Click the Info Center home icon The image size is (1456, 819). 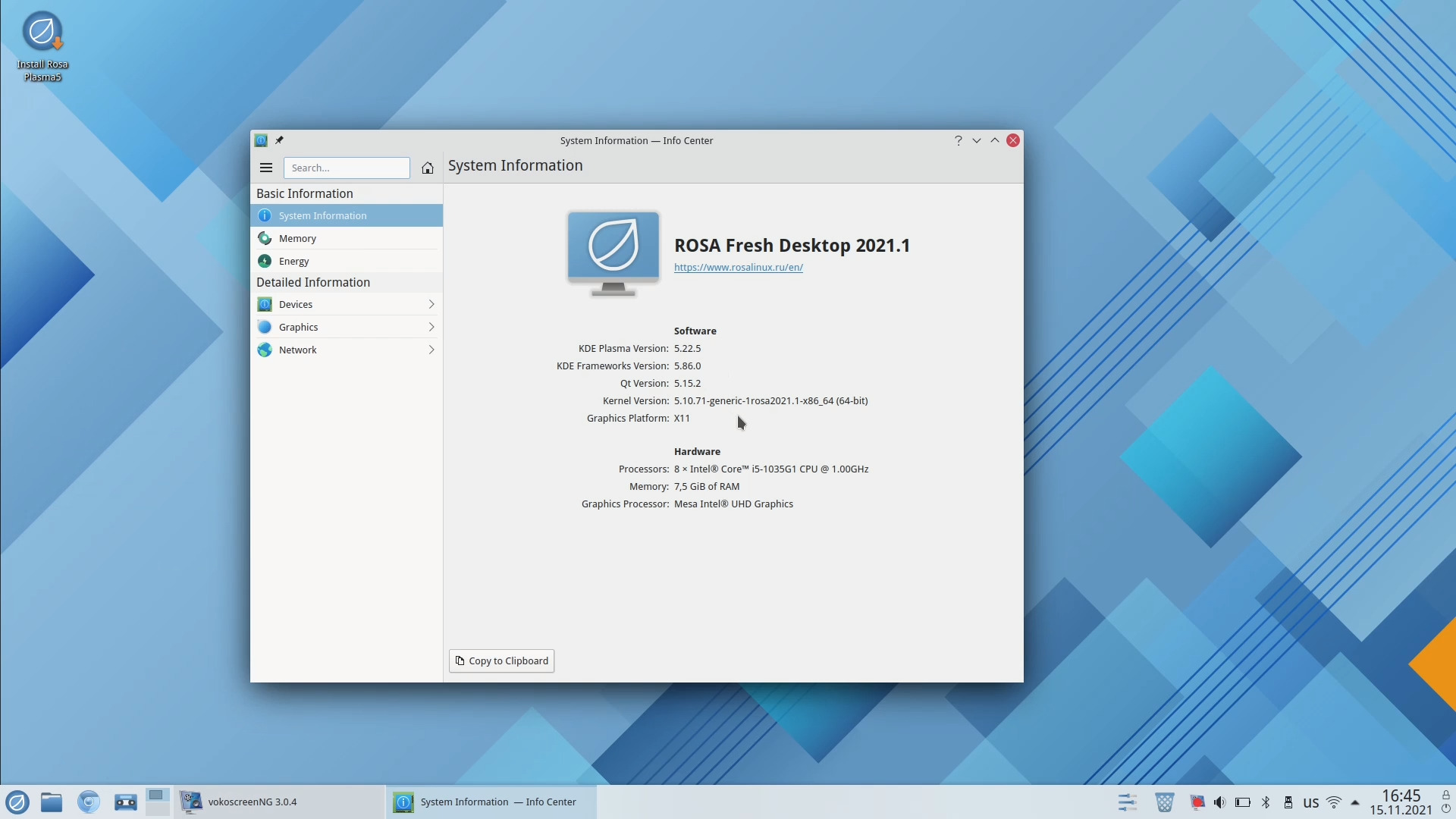coord(427,167)
